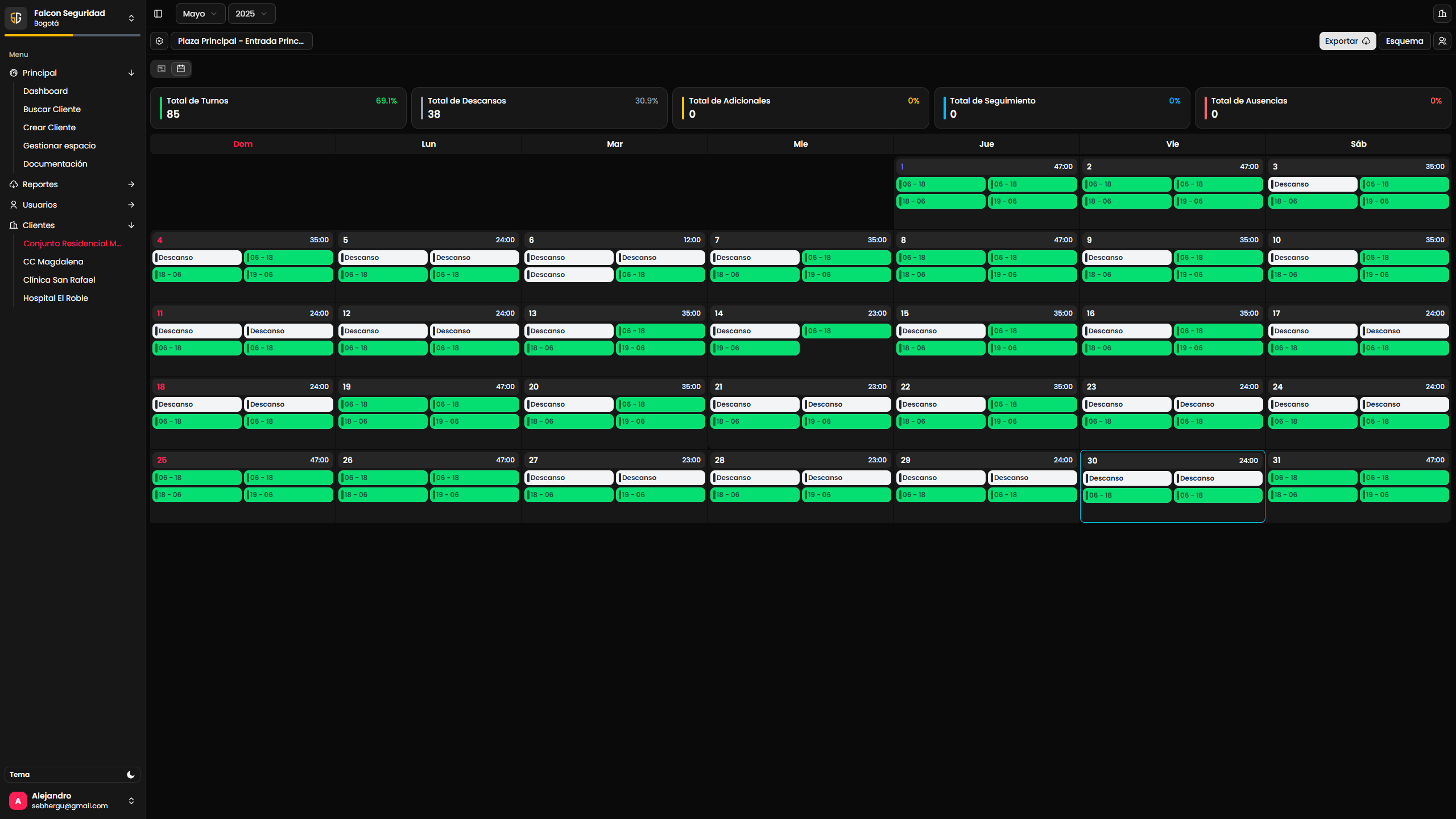Select Hospital El Roble client
This screenshot has width=1456, height=819.
[56, 298]
